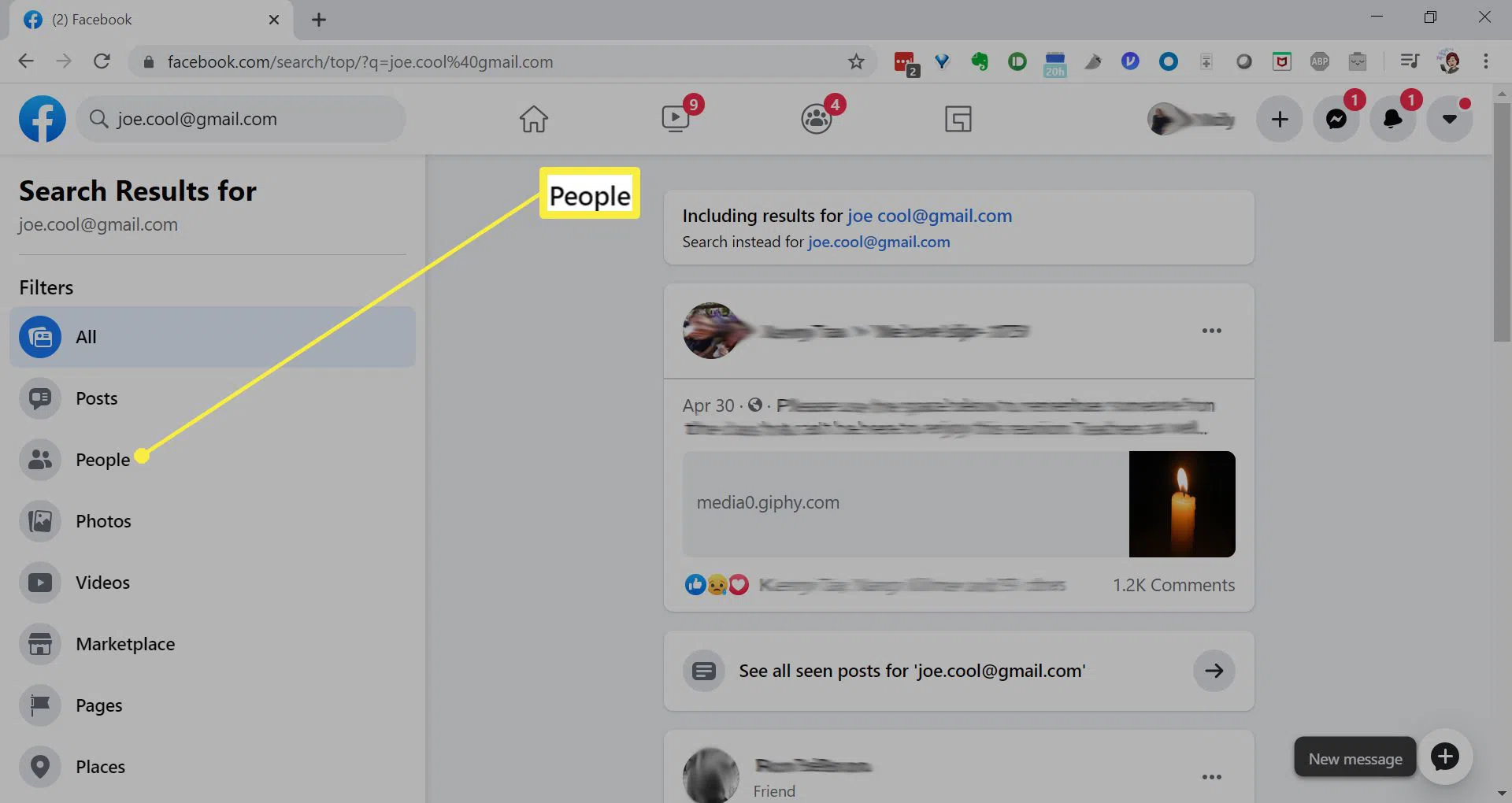The height and width of the screenshot is (803, 1512).
Task: Click the Create plus button in header
Action: click(1280, 120)
